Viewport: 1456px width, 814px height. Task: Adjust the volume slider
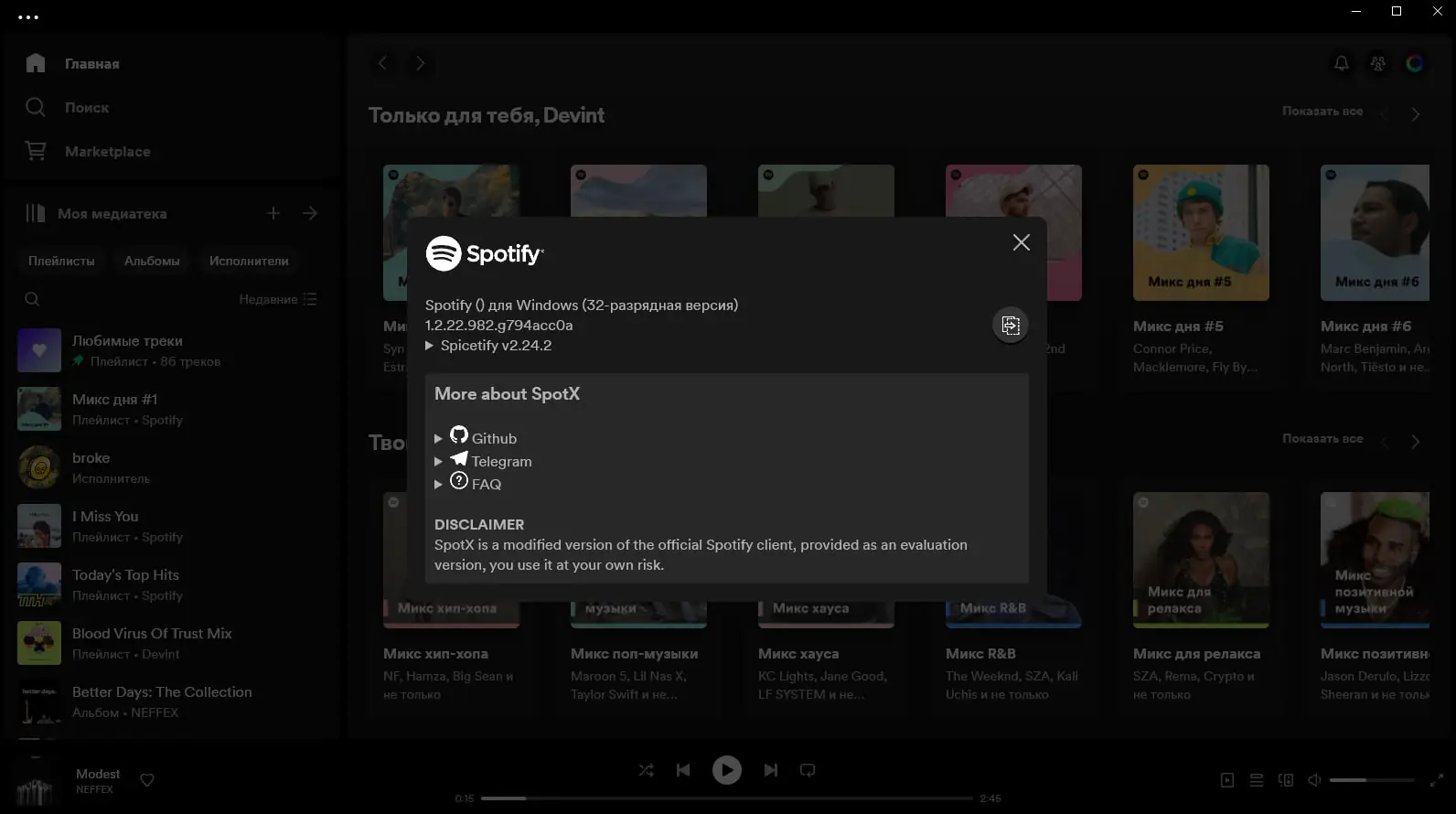tap(1372, 780)
